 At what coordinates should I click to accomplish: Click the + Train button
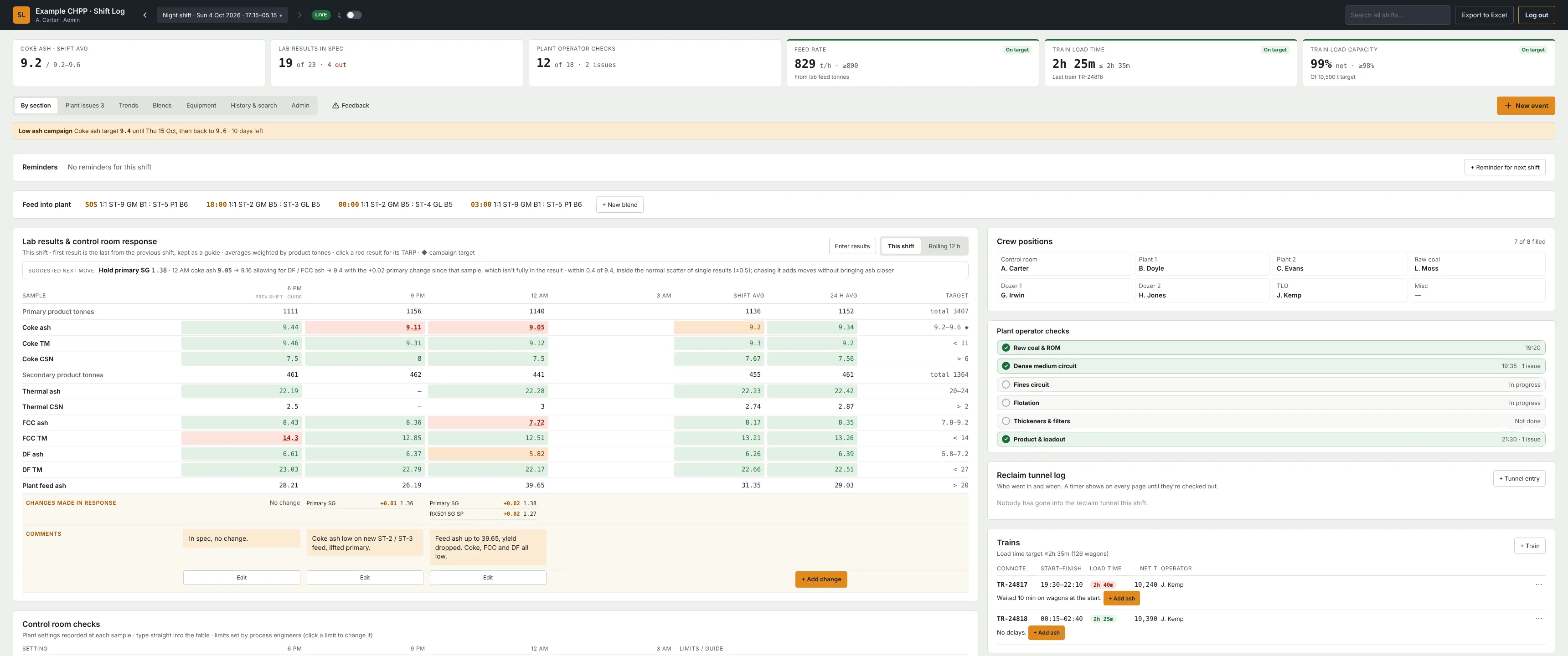coord(1529,546)
